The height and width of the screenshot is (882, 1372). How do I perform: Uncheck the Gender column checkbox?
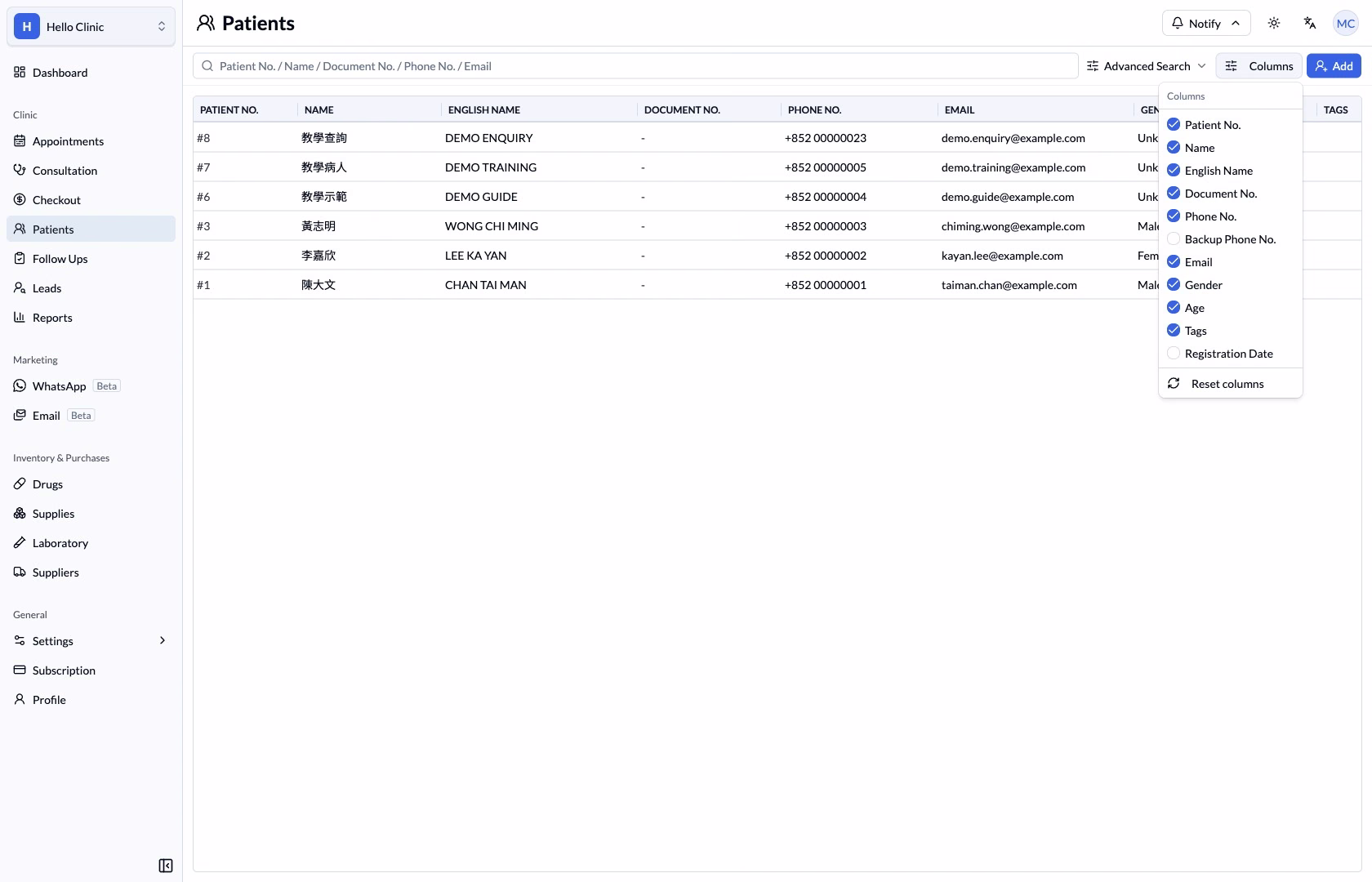point(1174,285)
